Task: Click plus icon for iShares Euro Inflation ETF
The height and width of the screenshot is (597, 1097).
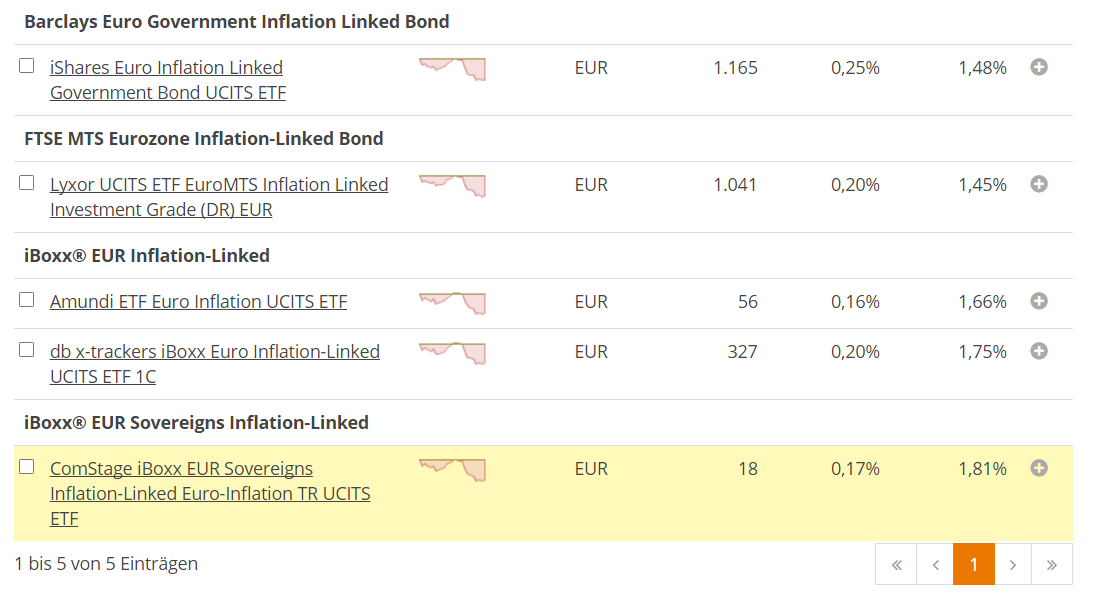Action: [1039, 67]
